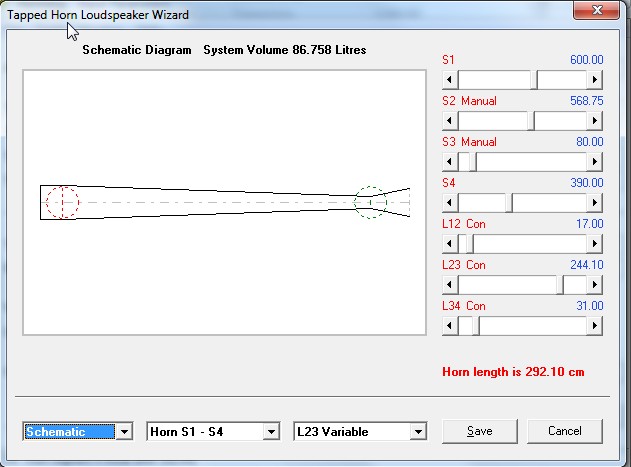This screenshot has height=467, width=631.
Task: Click the Cancel button
Action: [565, 431]
